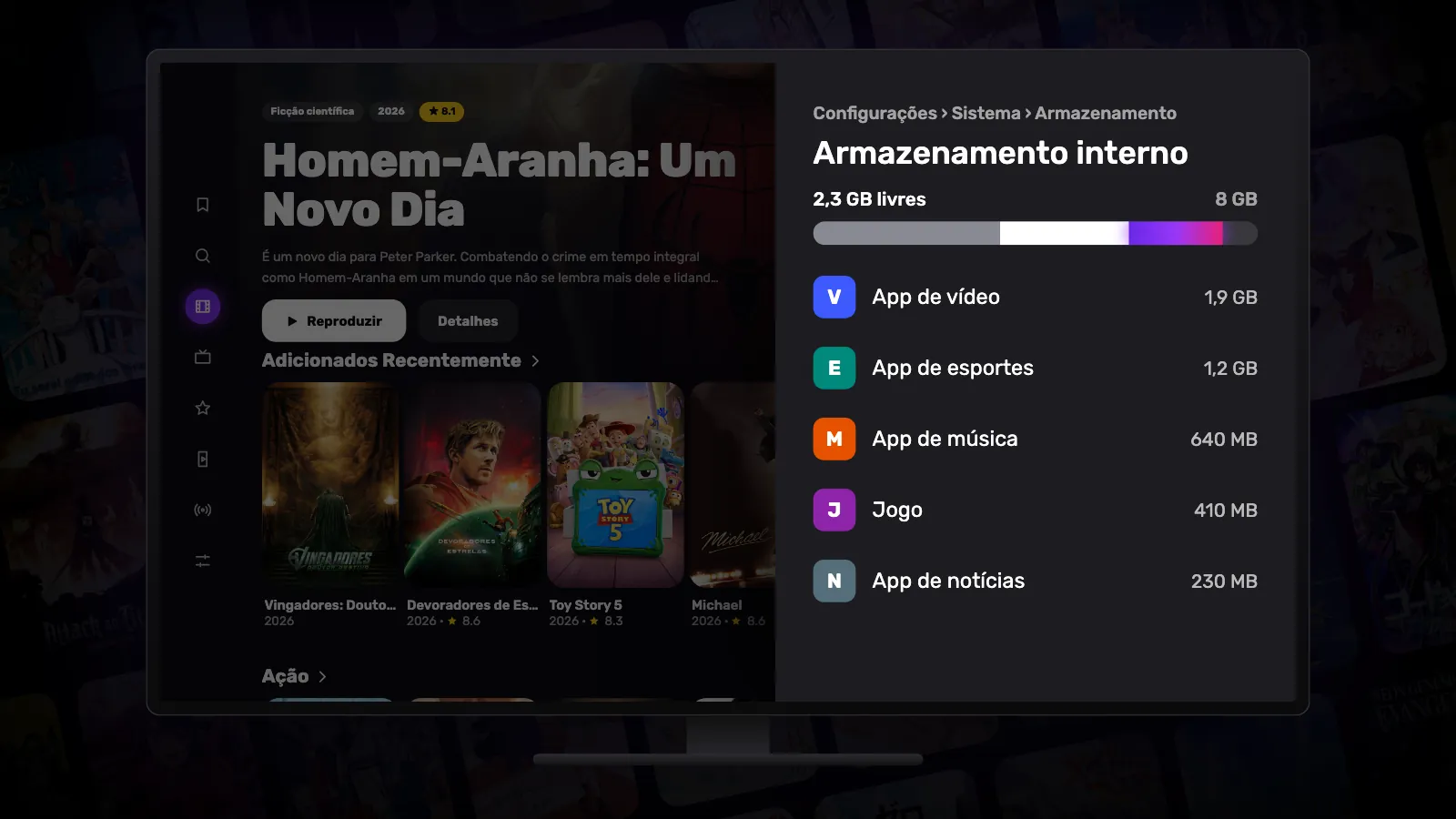
Task: Select Vingadores poster thumbnail
Action: 330,484
